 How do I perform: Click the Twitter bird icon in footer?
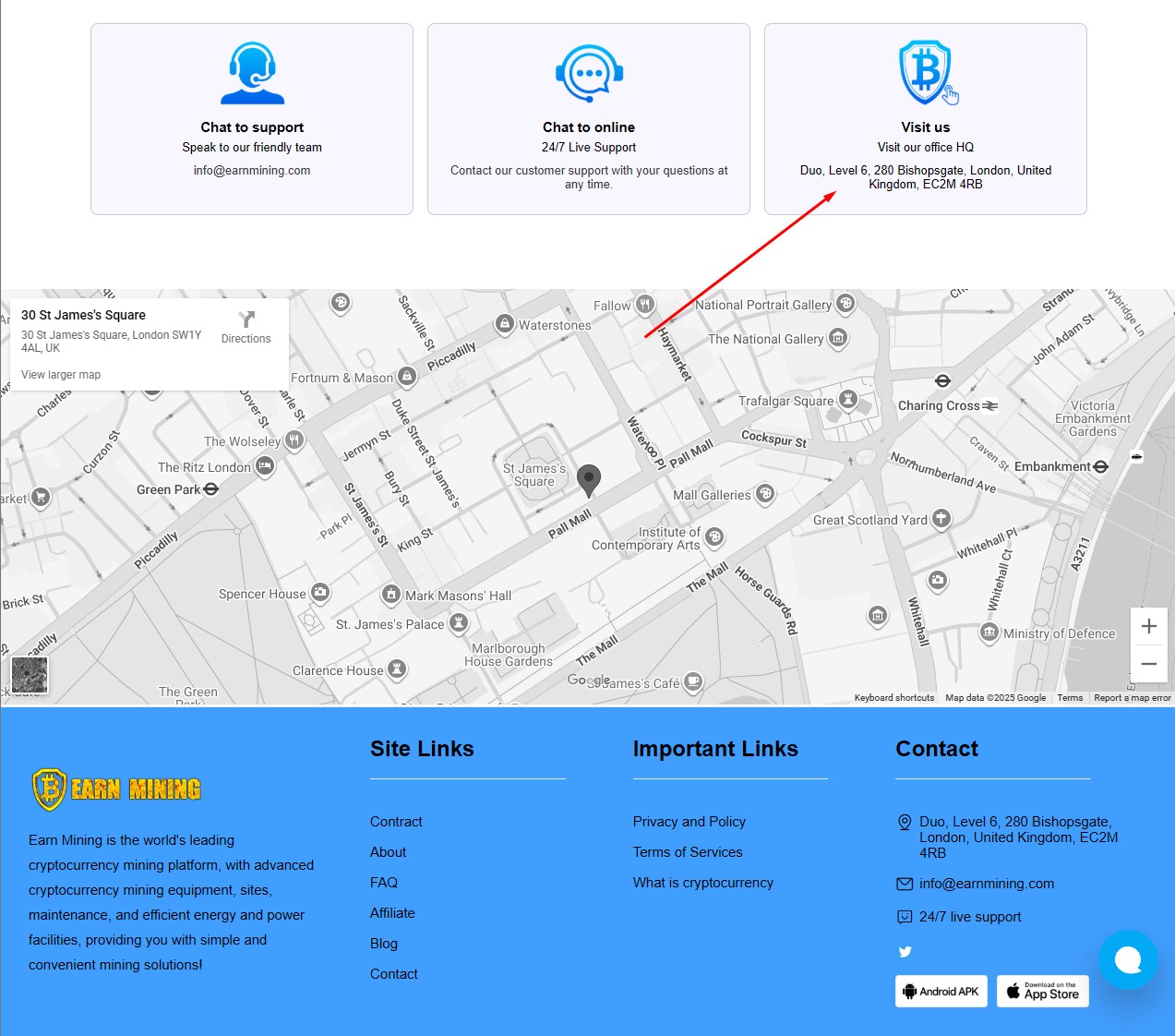coord(905,952)
